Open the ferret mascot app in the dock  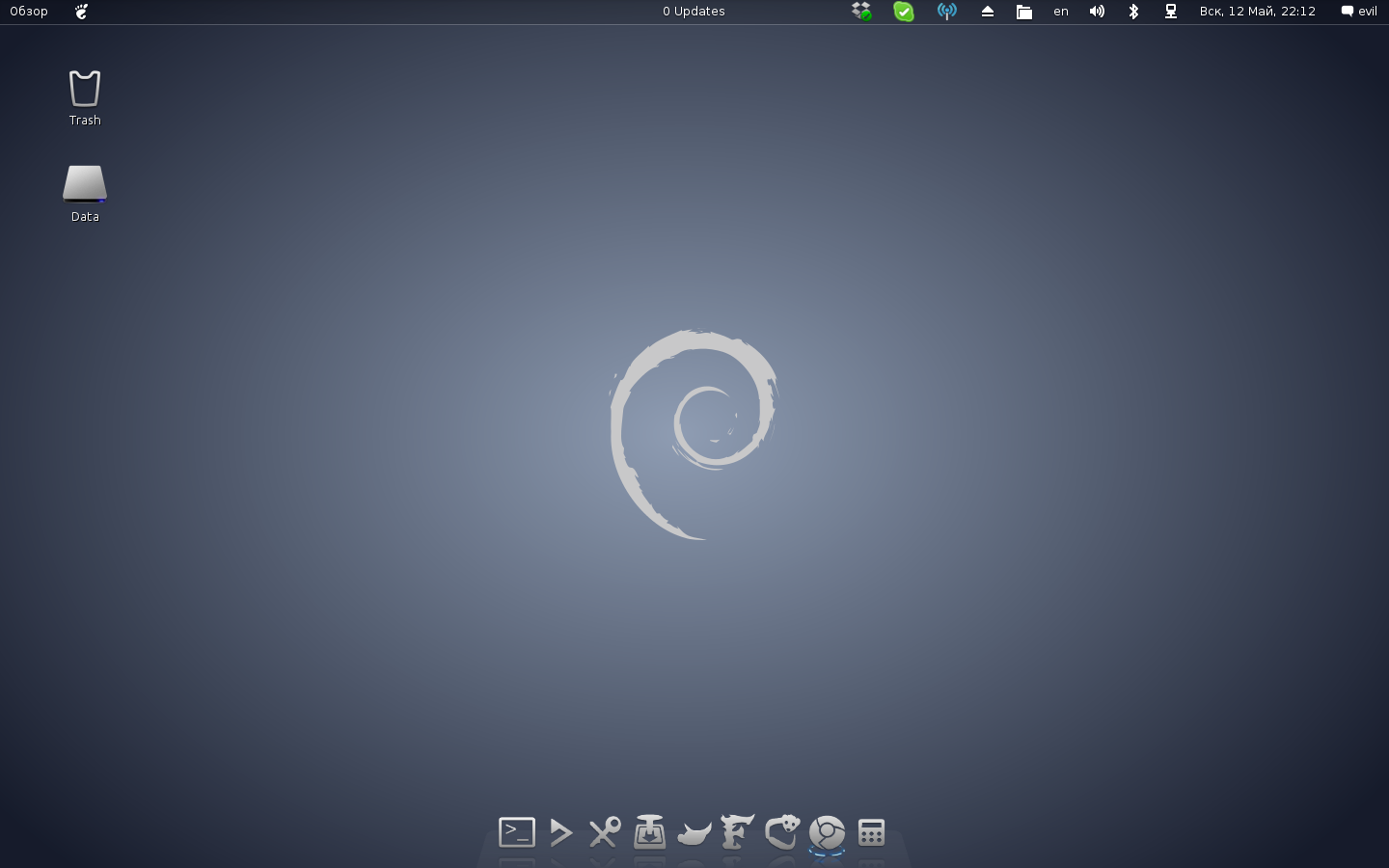click(782, 831)
